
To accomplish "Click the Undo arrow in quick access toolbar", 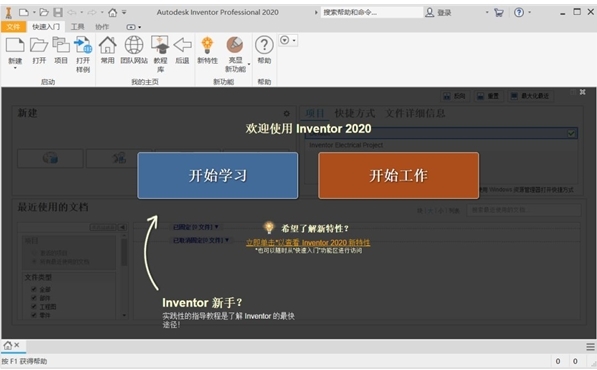I will (x=72, y=13).
